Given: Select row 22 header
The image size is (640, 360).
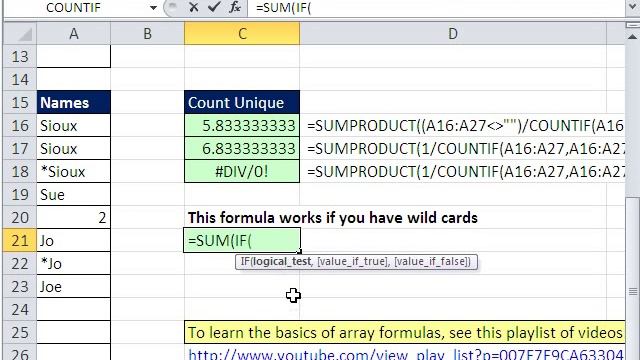Looking at the screenshot, I should click(x=20, y=263).
